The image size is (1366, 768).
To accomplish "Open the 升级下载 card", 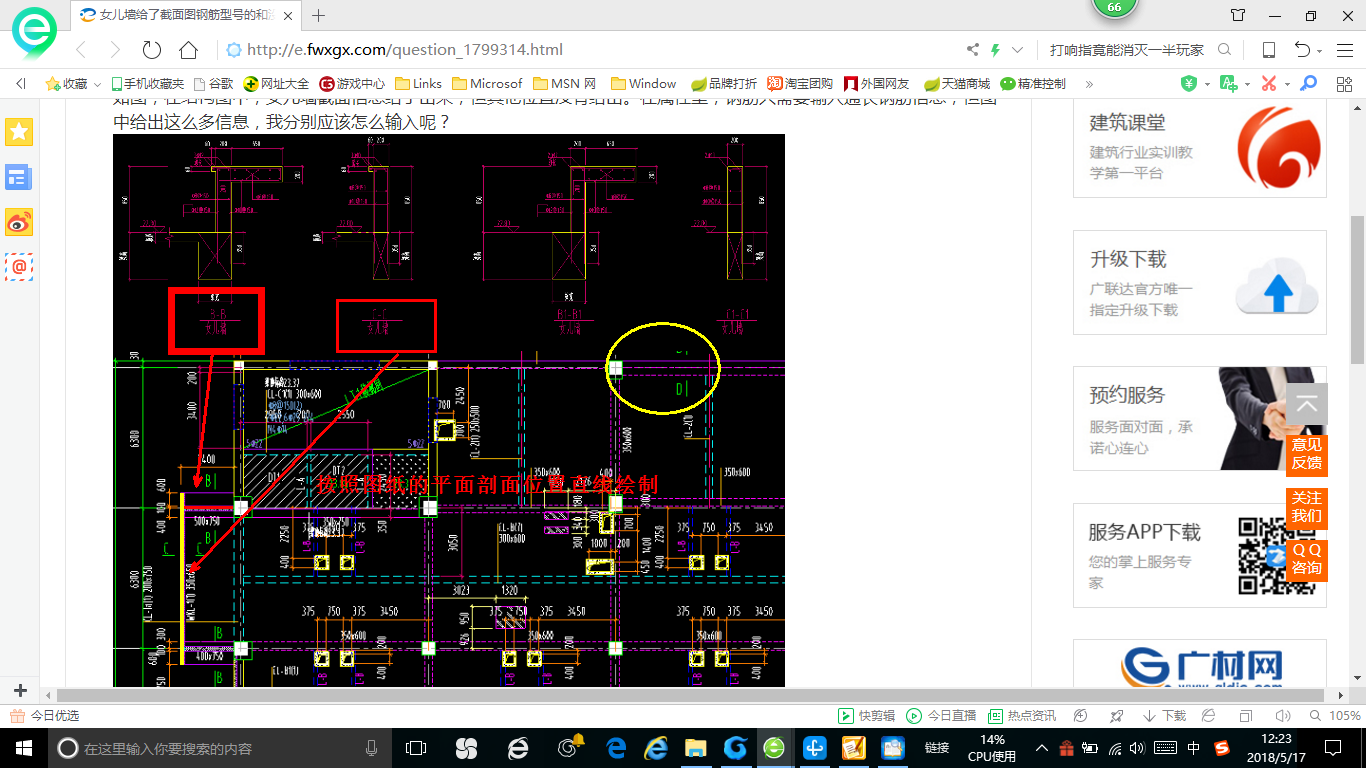I will point(1200,283).
